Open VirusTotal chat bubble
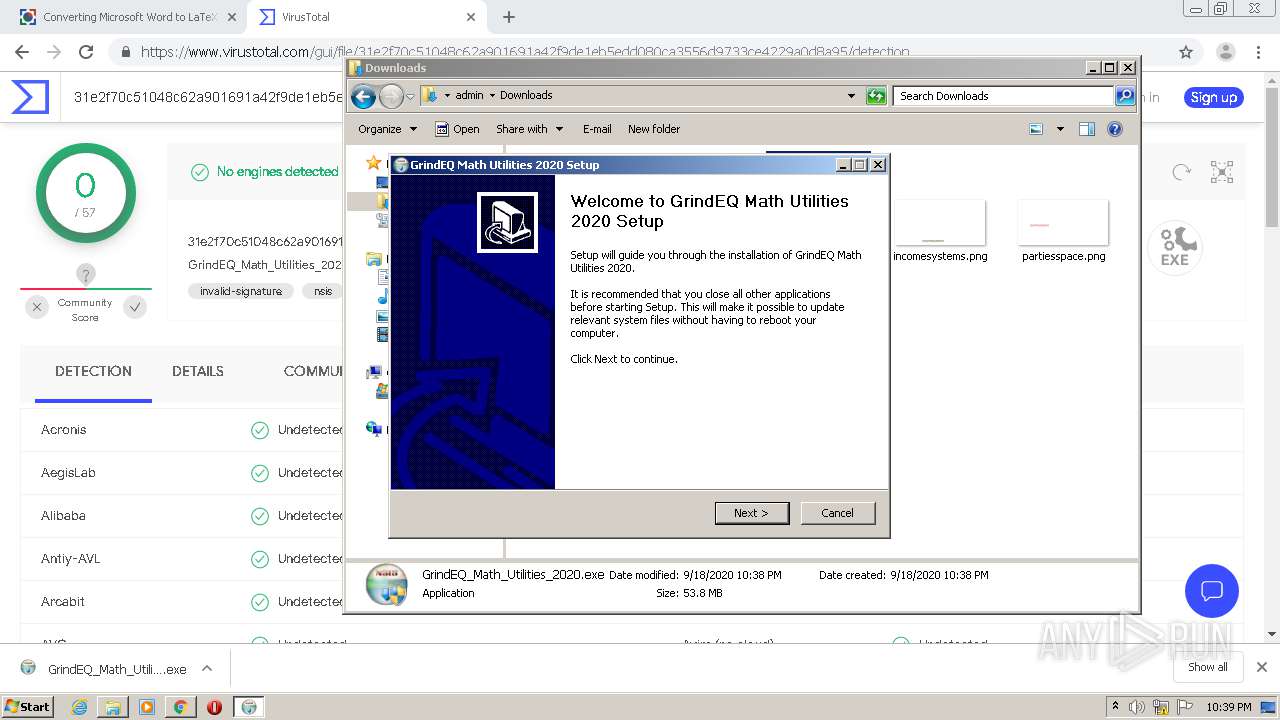 1212,590
